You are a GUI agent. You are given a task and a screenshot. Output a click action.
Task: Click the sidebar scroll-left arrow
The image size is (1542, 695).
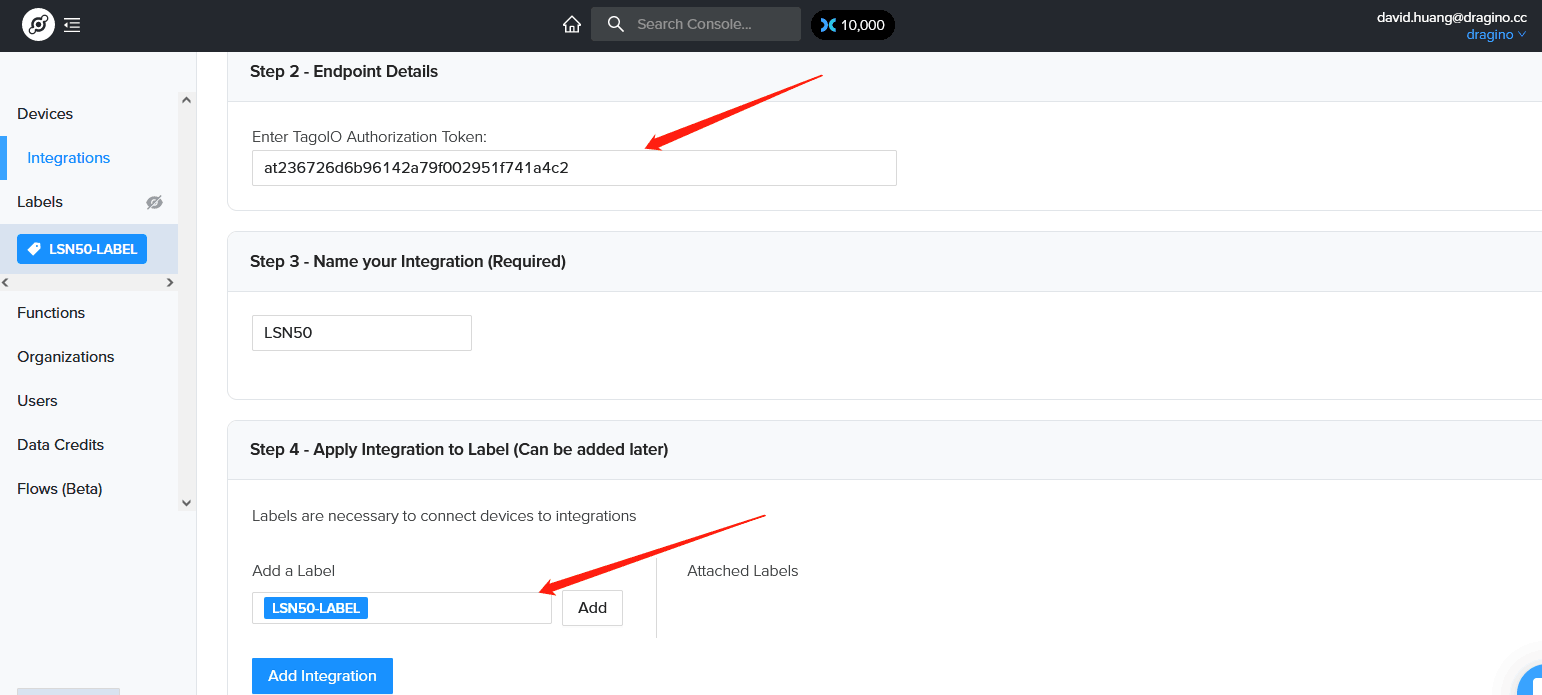tap(6, 283)
